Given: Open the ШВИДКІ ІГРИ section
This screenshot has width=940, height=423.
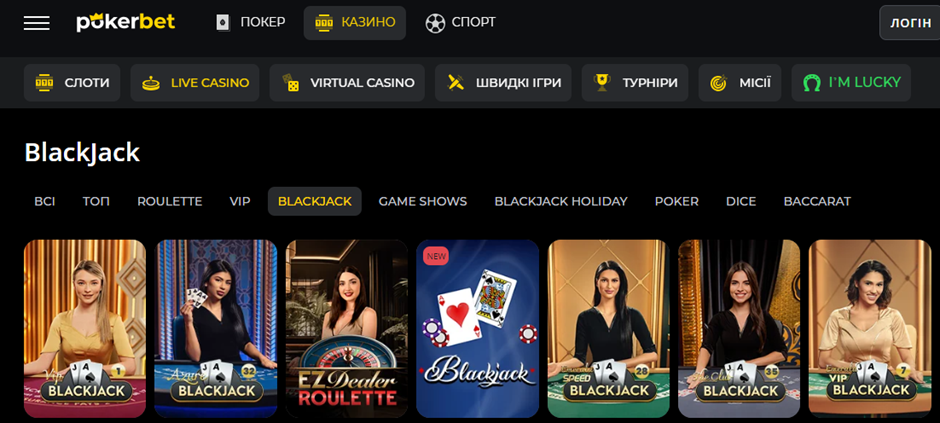Looking at the screenshot, I should 504,83.
